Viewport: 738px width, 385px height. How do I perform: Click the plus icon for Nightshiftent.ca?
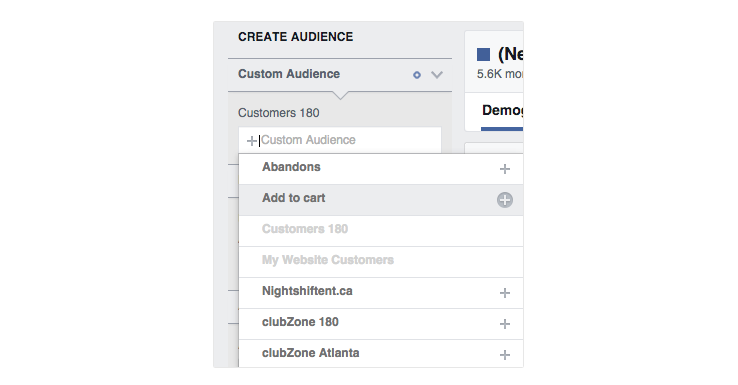(505, 293)
